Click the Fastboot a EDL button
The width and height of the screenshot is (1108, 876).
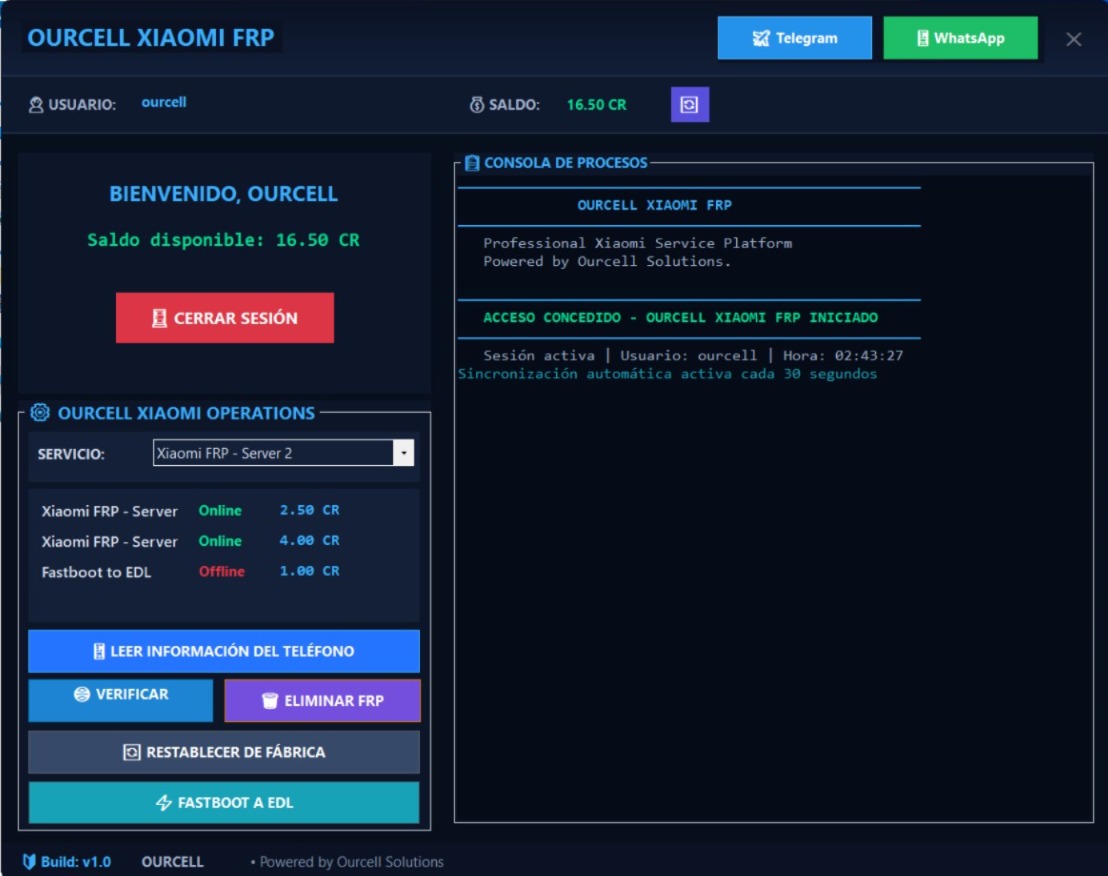click(224, 803)
